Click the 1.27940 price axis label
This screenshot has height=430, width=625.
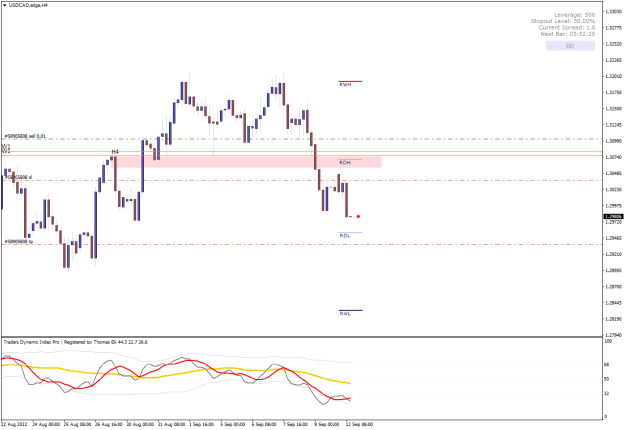point(613,335)
